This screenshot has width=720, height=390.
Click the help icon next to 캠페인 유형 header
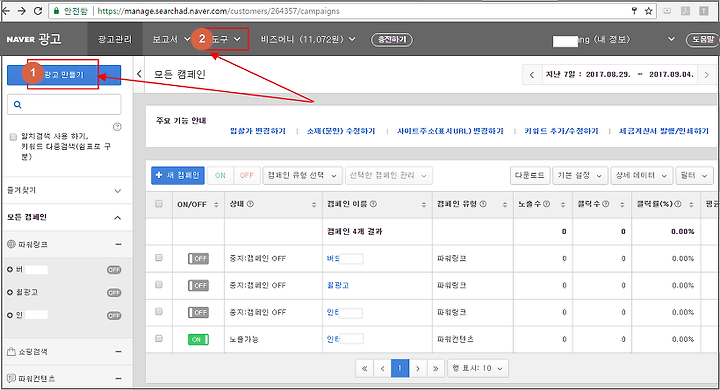pos(483,204)
